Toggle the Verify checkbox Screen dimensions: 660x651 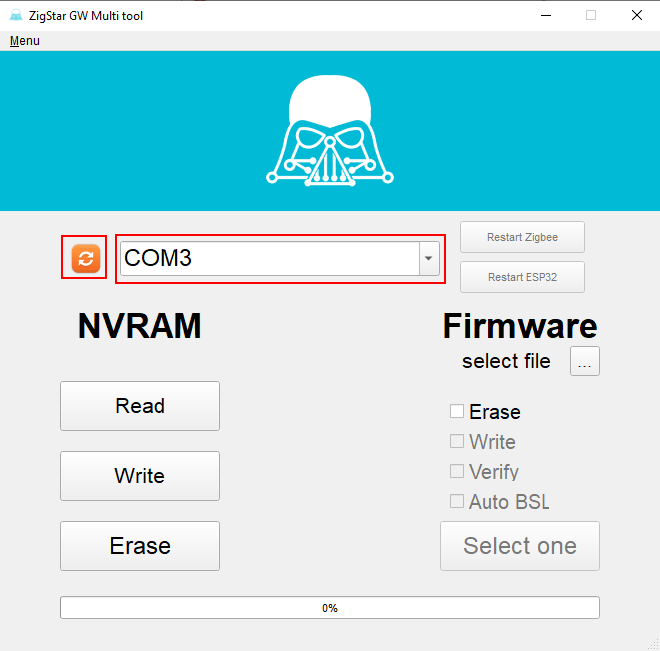point(457,471)
